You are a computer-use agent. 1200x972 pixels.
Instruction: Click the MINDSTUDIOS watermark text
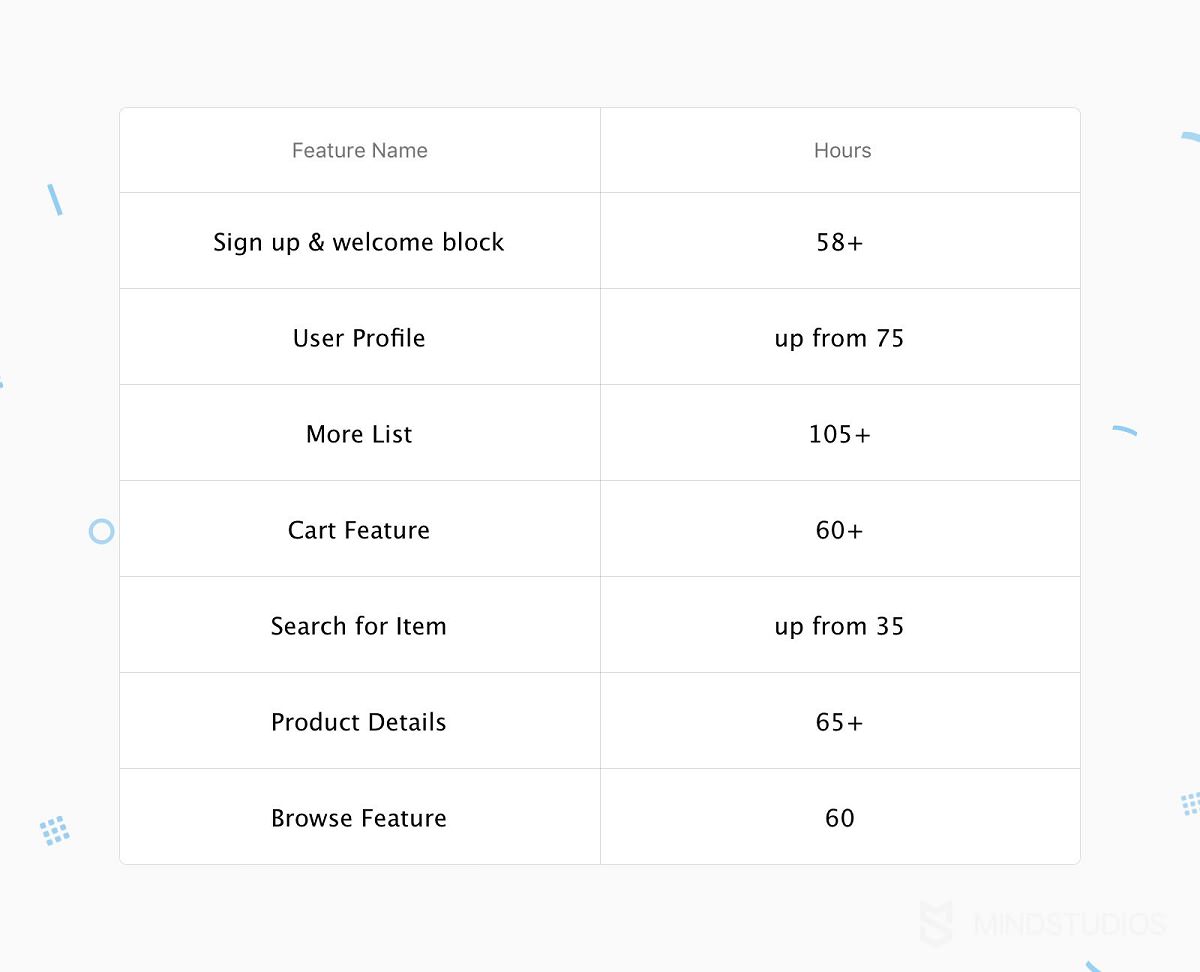[x=1069, y=923]
